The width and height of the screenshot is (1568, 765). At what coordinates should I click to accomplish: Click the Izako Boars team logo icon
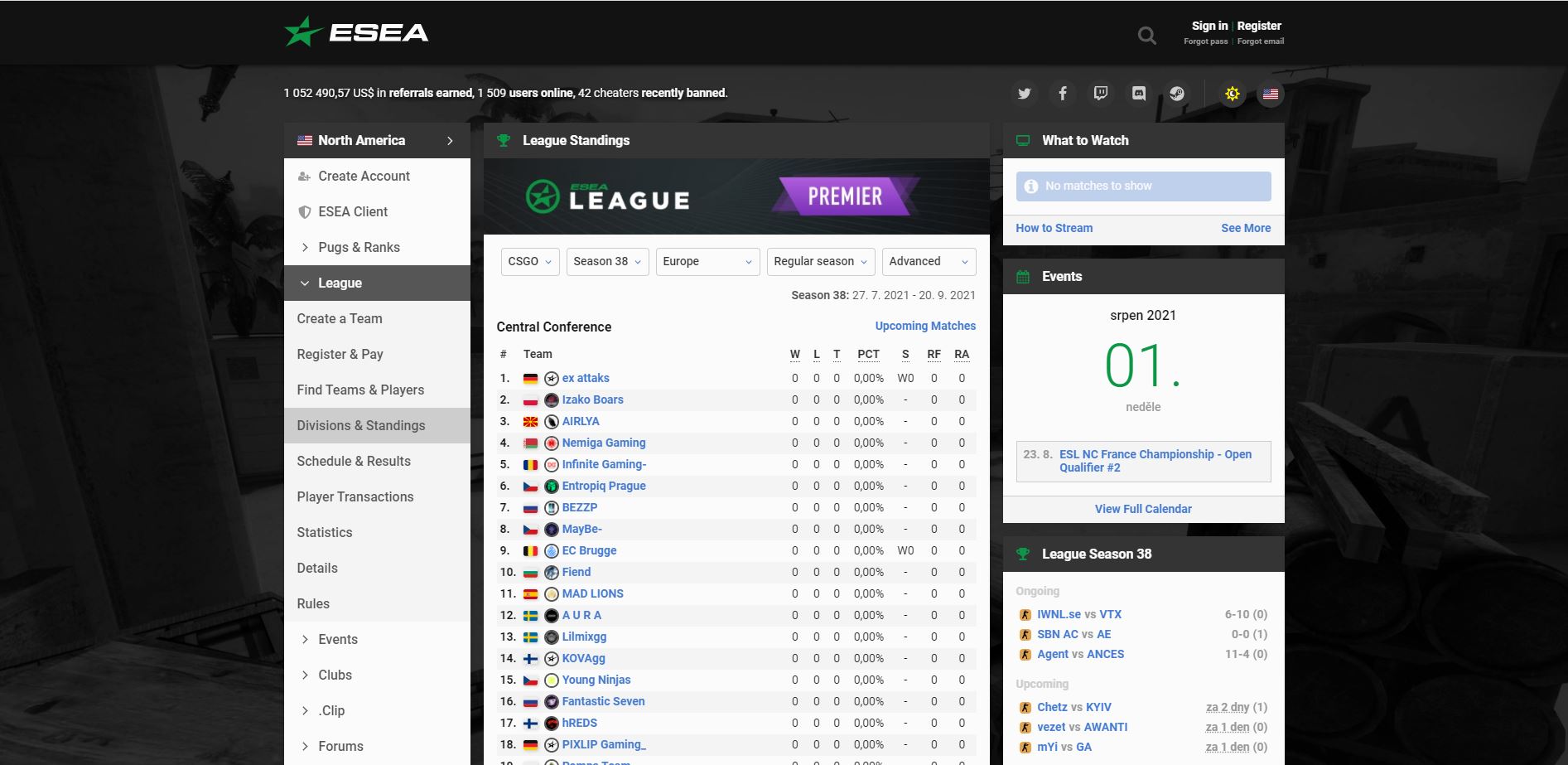click(552, 400)
